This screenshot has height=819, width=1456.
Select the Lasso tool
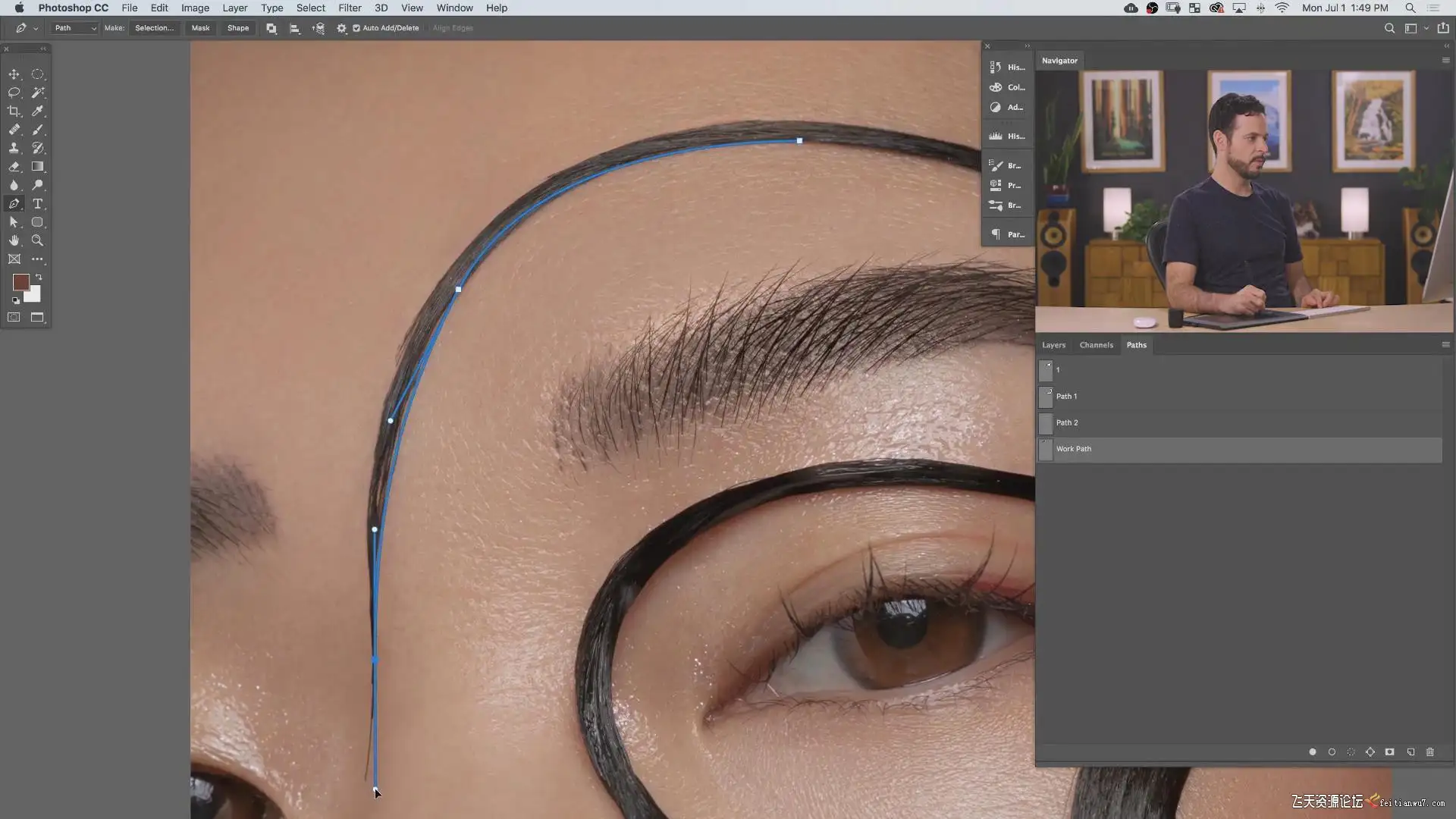[14, 93]
